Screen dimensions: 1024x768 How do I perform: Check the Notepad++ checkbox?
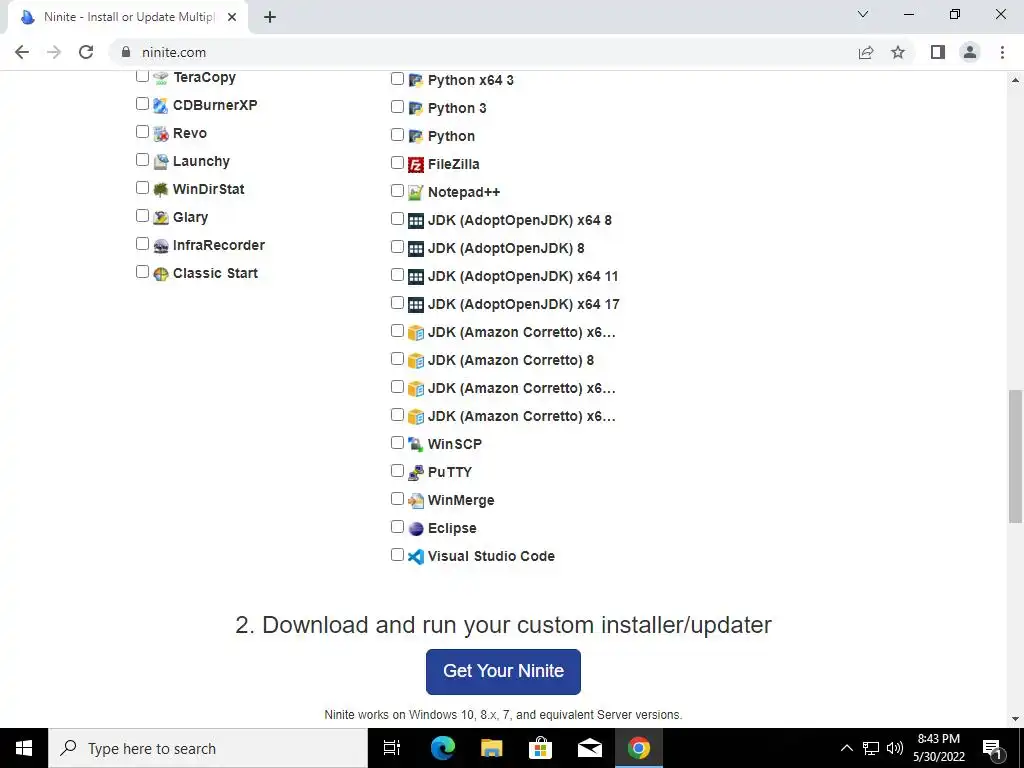[x=397, y=191]
